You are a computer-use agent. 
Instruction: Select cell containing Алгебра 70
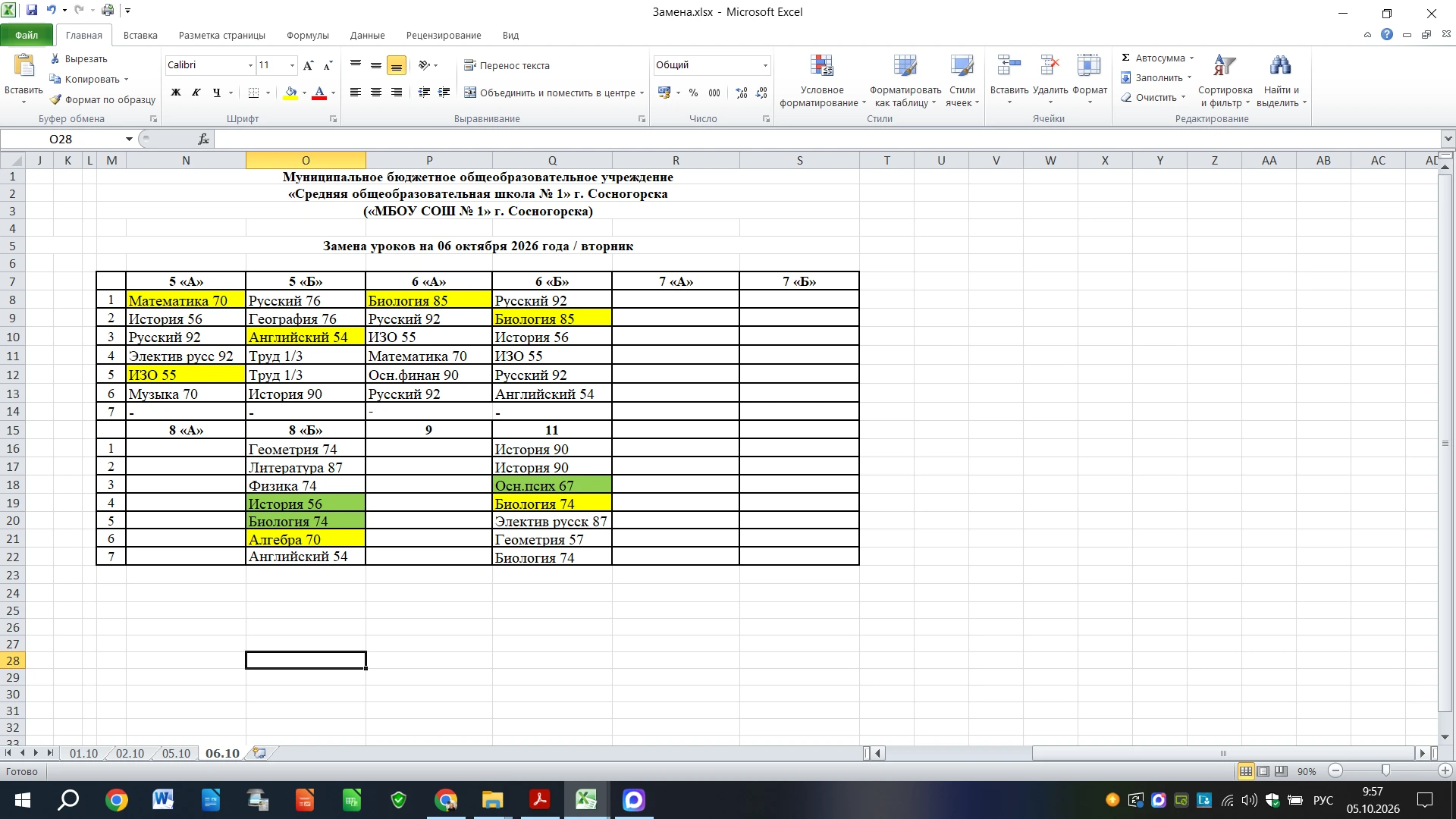pos(306,539)
